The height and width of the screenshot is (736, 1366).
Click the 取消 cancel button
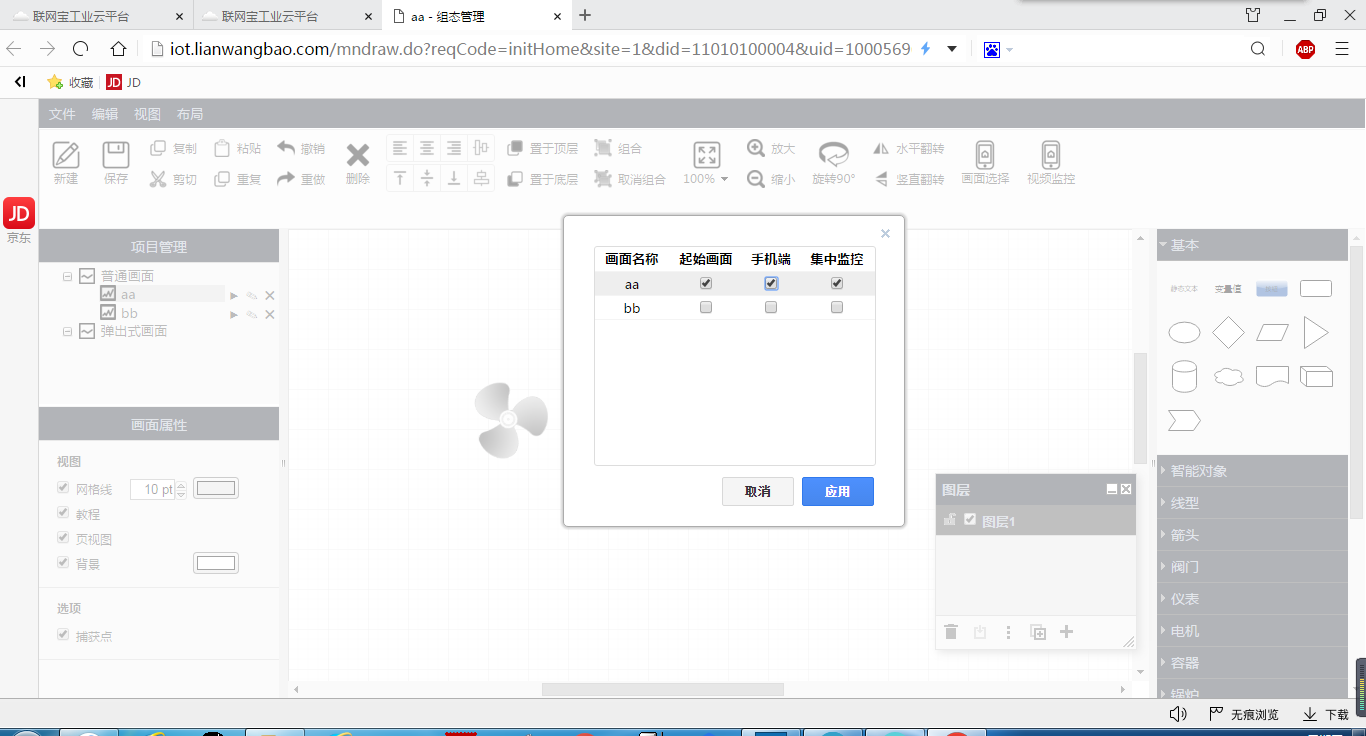[x=758, y=491]
